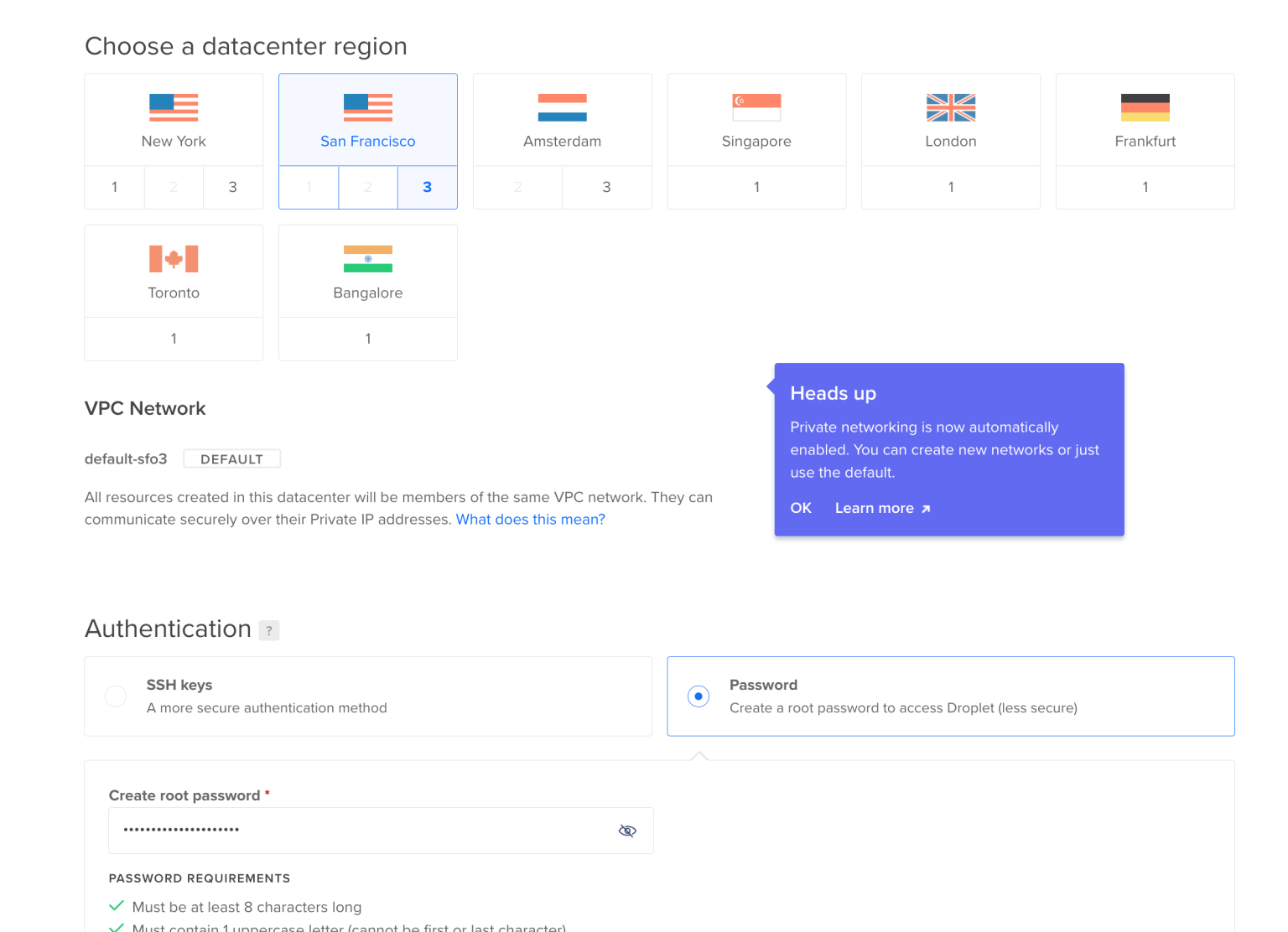The image size is (1288, 932).
Task: Open Learn more link in tooltip
Action: pyautogui.click(x=883, y=508)
